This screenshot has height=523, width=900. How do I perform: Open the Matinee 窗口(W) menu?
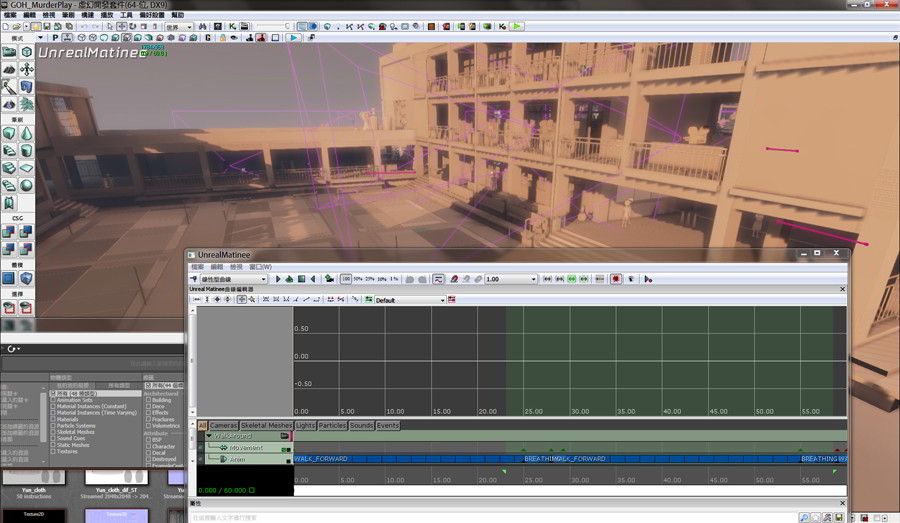(261, 267)
